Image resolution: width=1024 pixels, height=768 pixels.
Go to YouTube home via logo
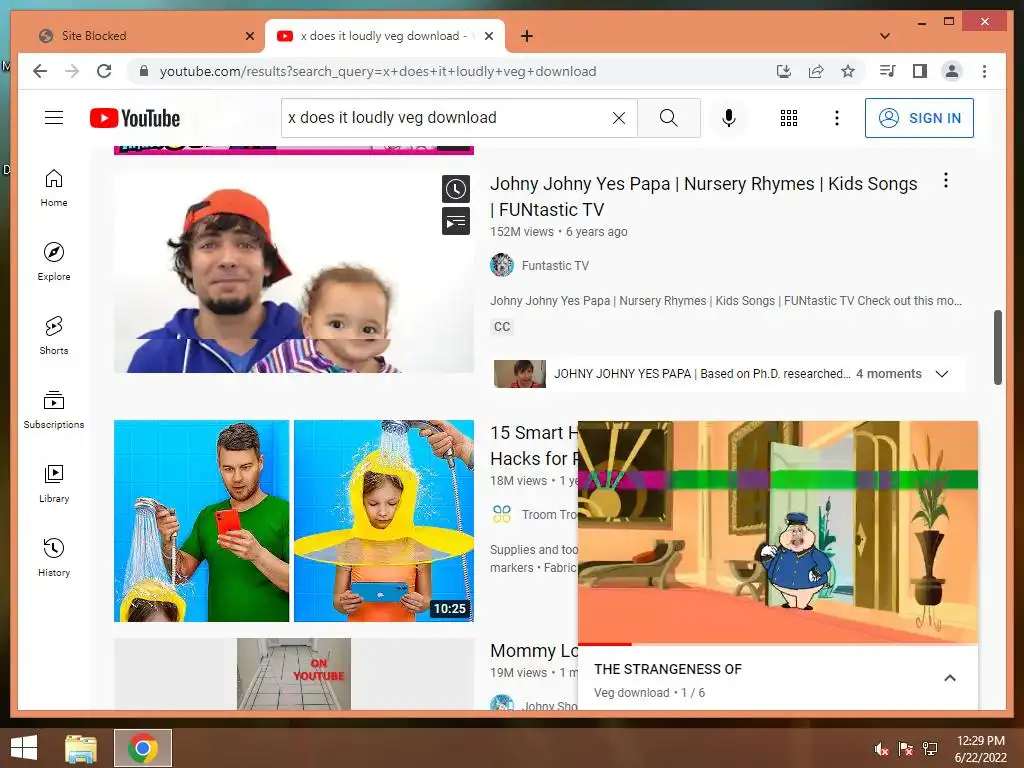[135, 118]
